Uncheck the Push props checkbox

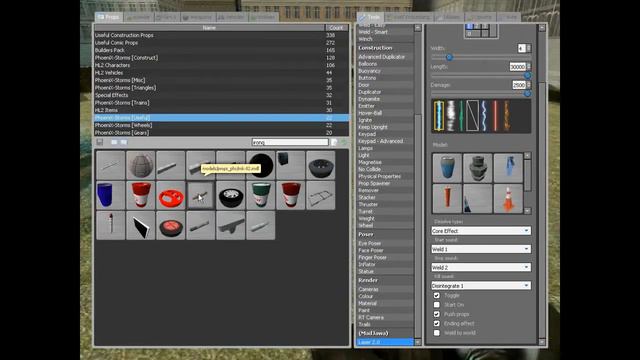pyautogui.click(x=437, y=314)
